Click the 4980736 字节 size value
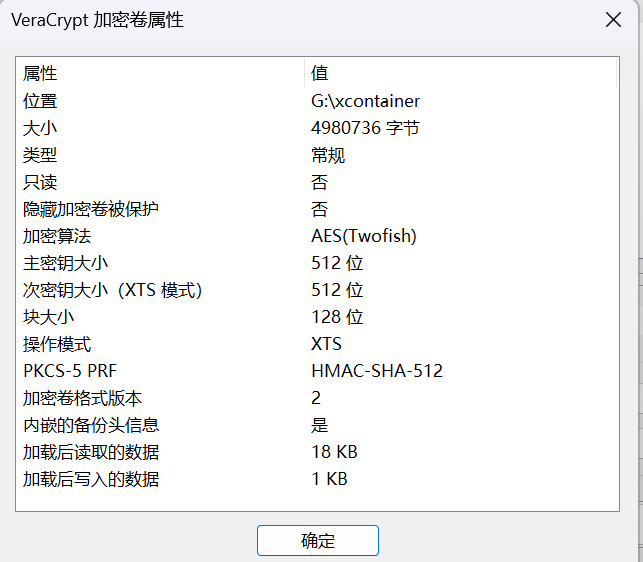 pyautogui.click(x=365, y=128)
